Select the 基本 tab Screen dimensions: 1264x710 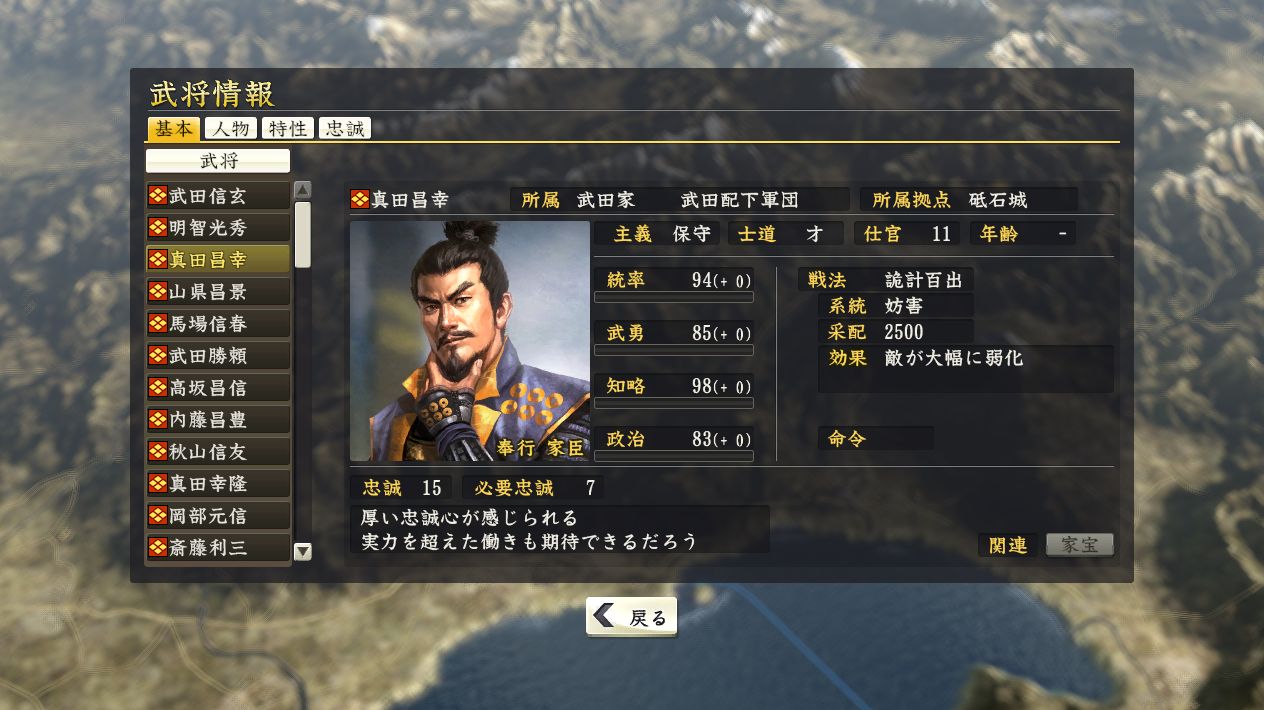pyautogui.click(x=173, y=128)
